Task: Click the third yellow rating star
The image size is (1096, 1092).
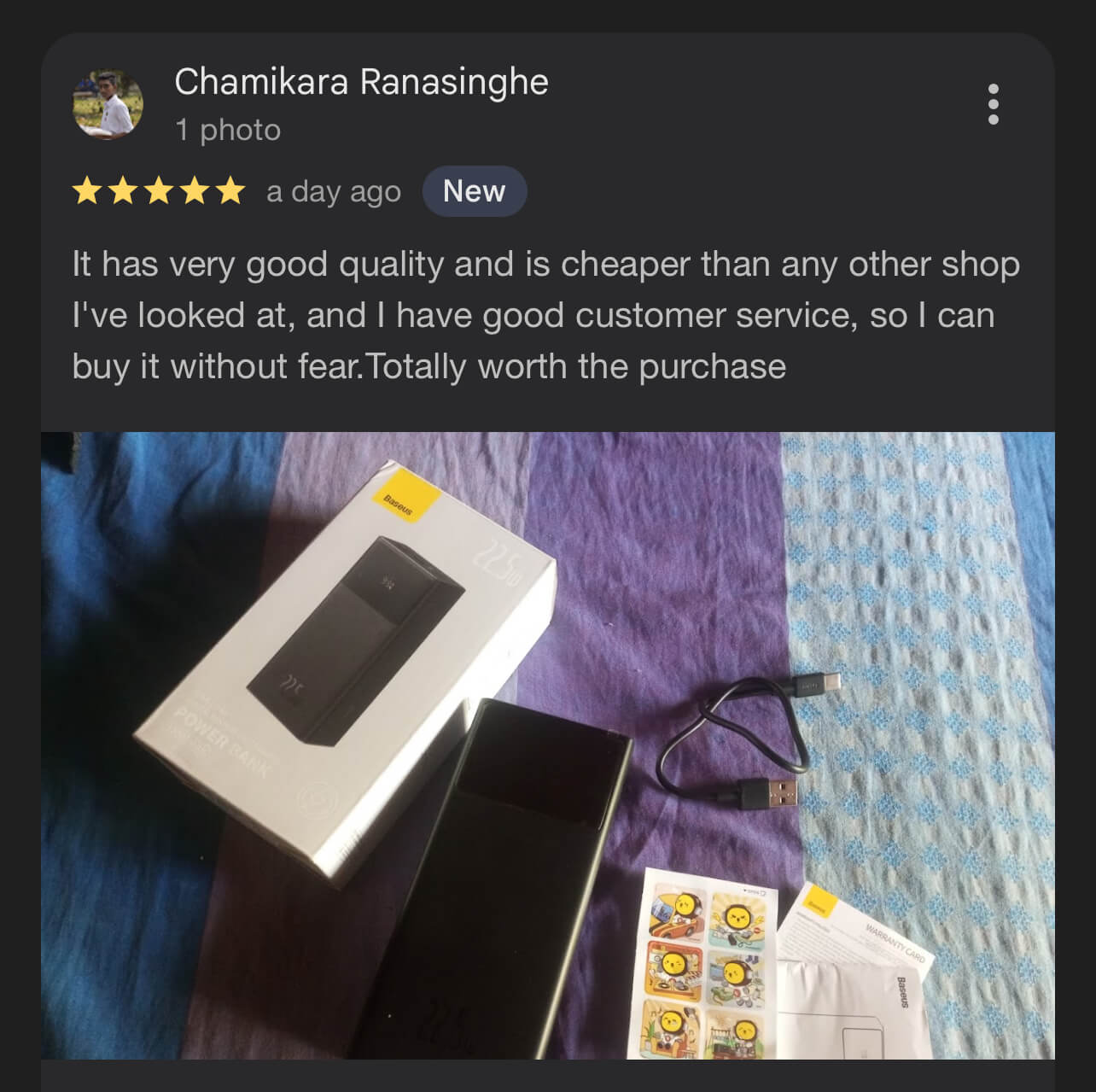Action: [x=159, y=191]
